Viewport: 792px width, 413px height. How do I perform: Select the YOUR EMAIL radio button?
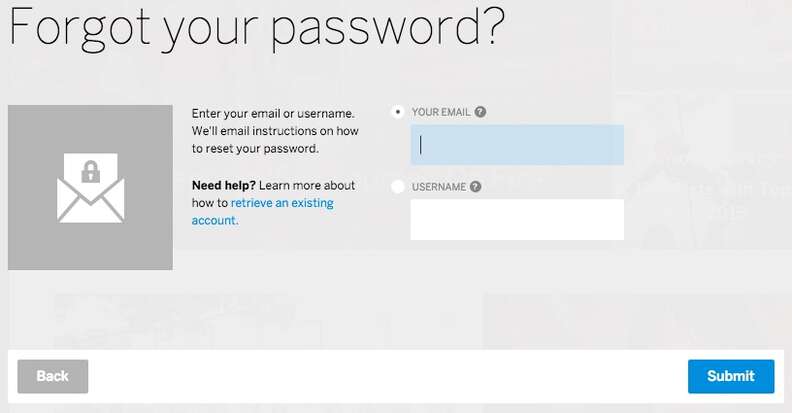(399, 112)
